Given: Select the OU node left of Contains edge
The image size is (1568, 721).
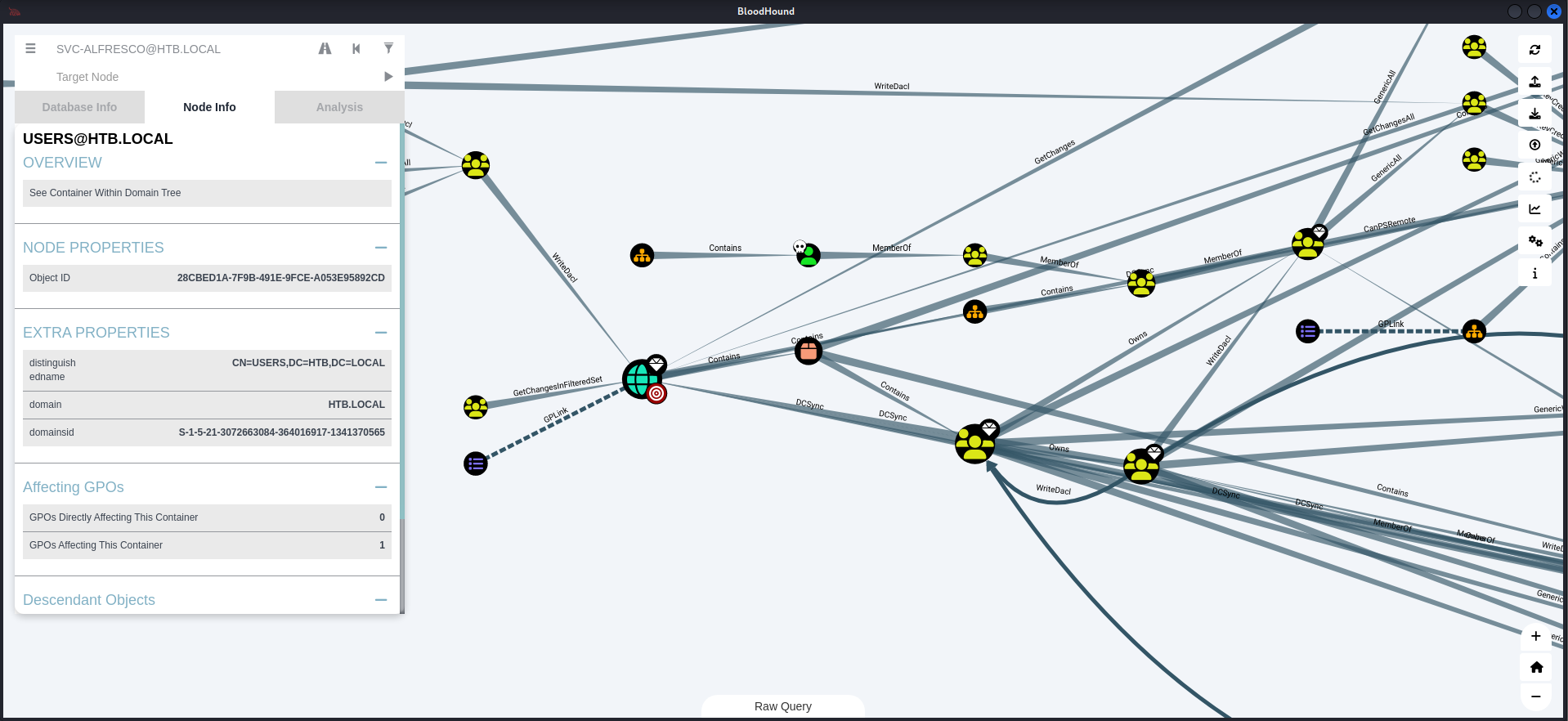Looking at the screenshot, I should coord(643,255).
